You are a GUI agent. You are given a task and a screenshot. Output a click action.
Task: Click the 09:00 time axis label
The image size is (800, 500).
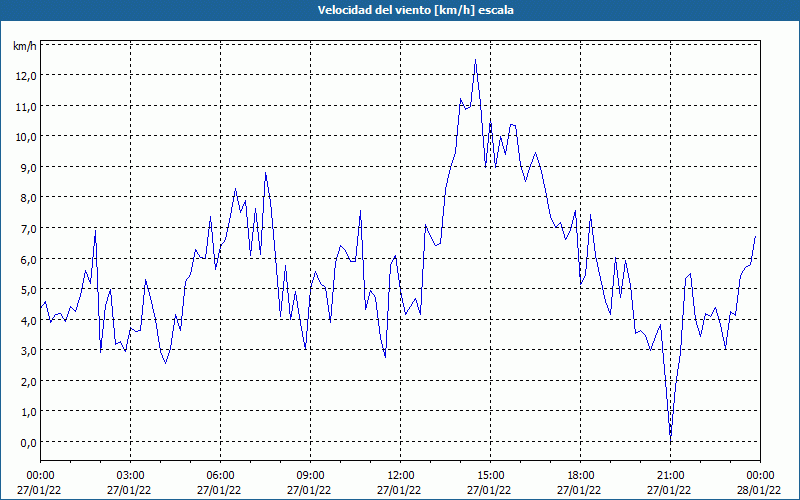(310, 476)
